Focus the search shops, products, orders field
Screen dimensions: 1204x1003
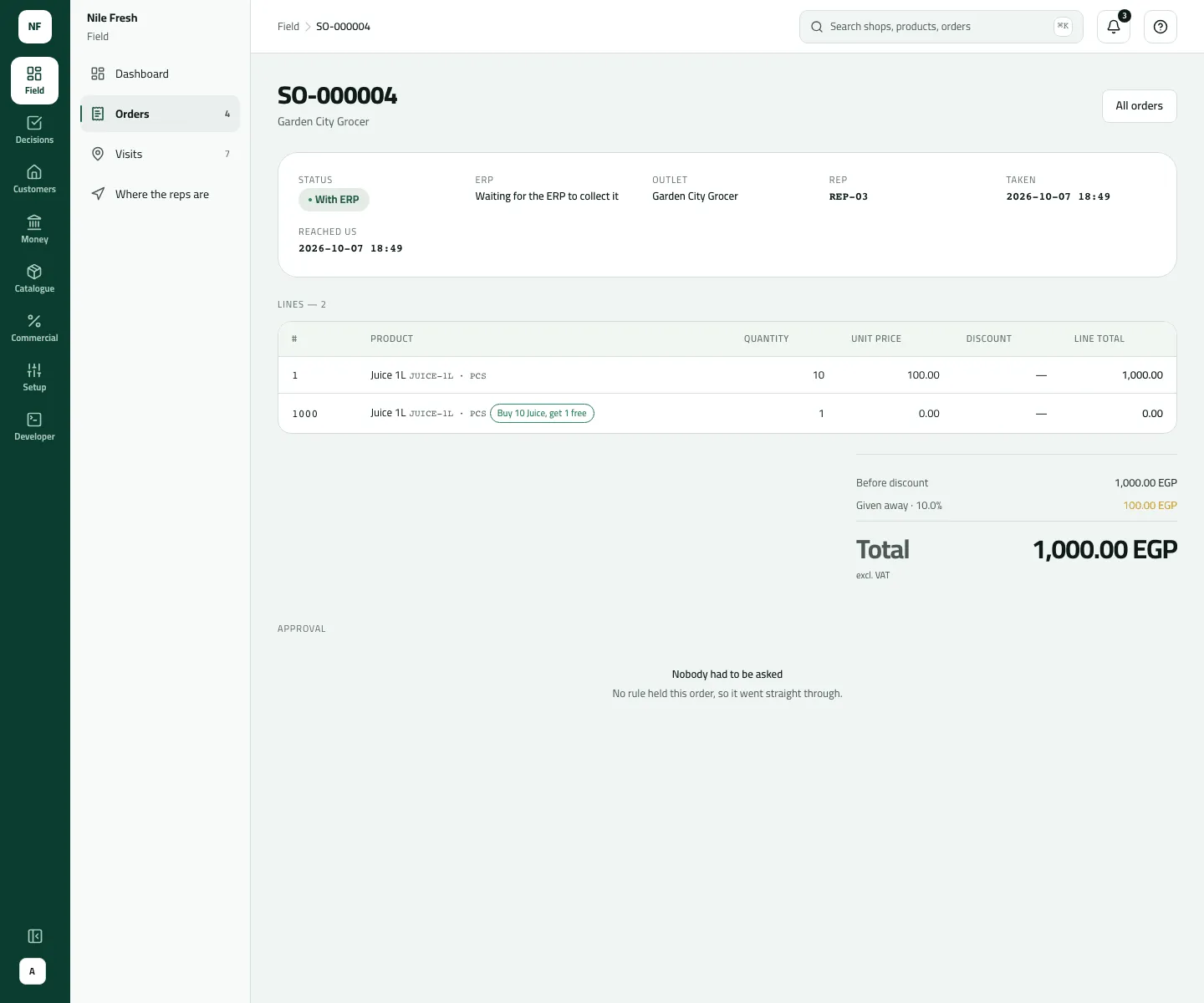coord(941,27)
